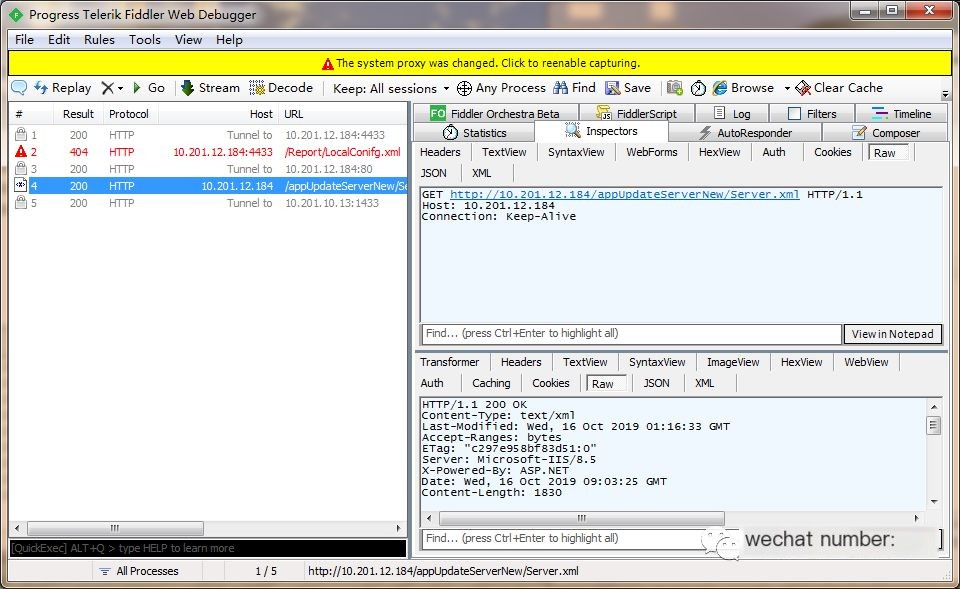
Task: Click the lock icon of session 1
Action: click(x=21, y=135)
